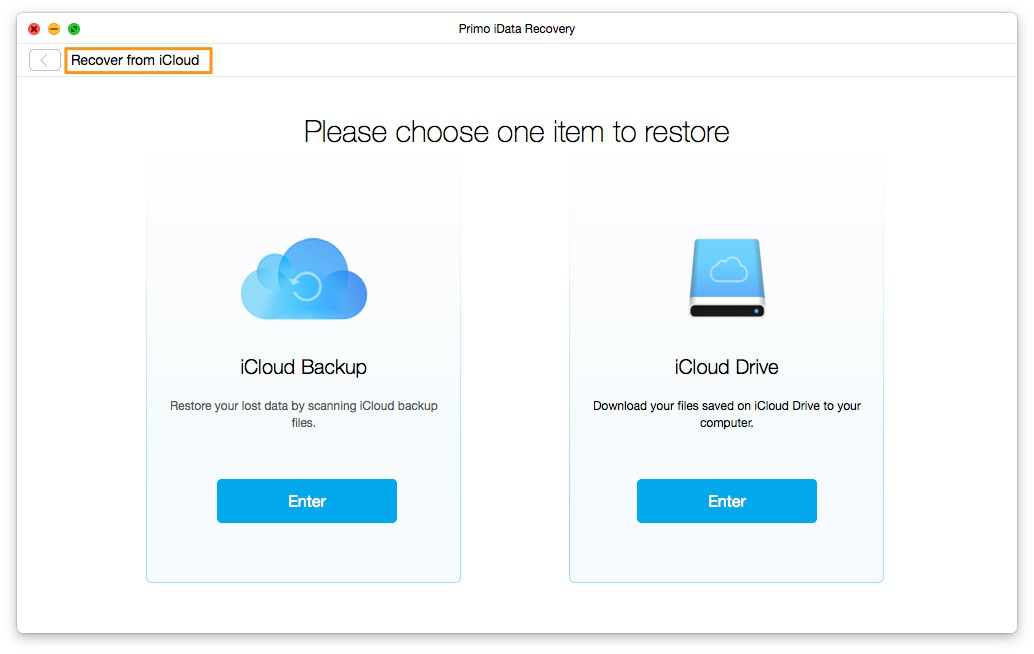Image resolution: width=1034 pixels, height=654 pixels.
Task: Select the iCloud Backup heading
Action: point(303,367)
